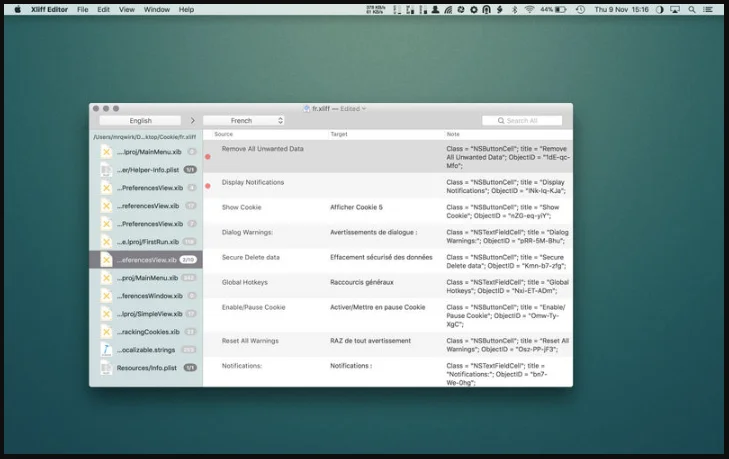Click the Search All field

(x=522, y=120)
